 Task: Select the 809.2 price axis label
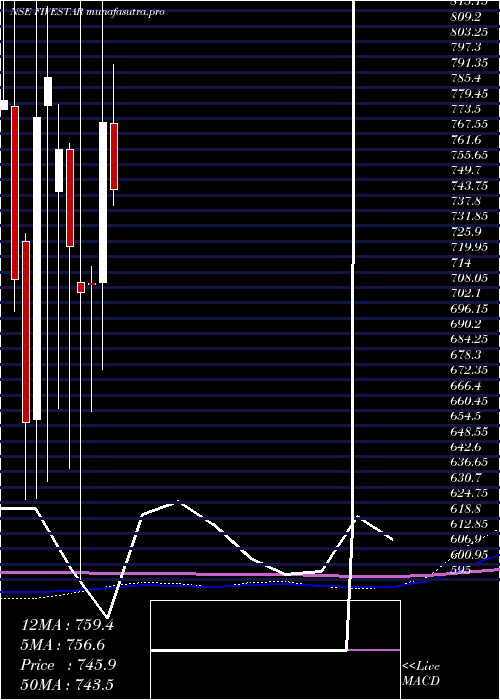pos(466,17)
